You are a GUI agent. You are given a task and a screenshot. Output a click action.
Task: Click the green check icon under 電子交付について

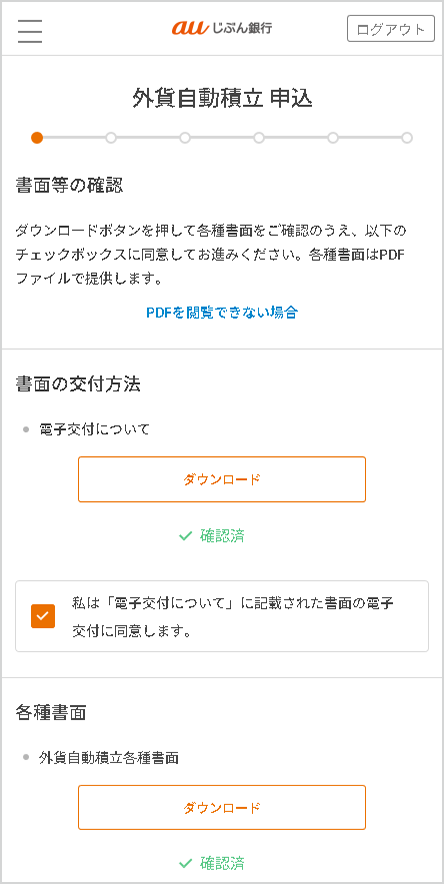(185, 536)
